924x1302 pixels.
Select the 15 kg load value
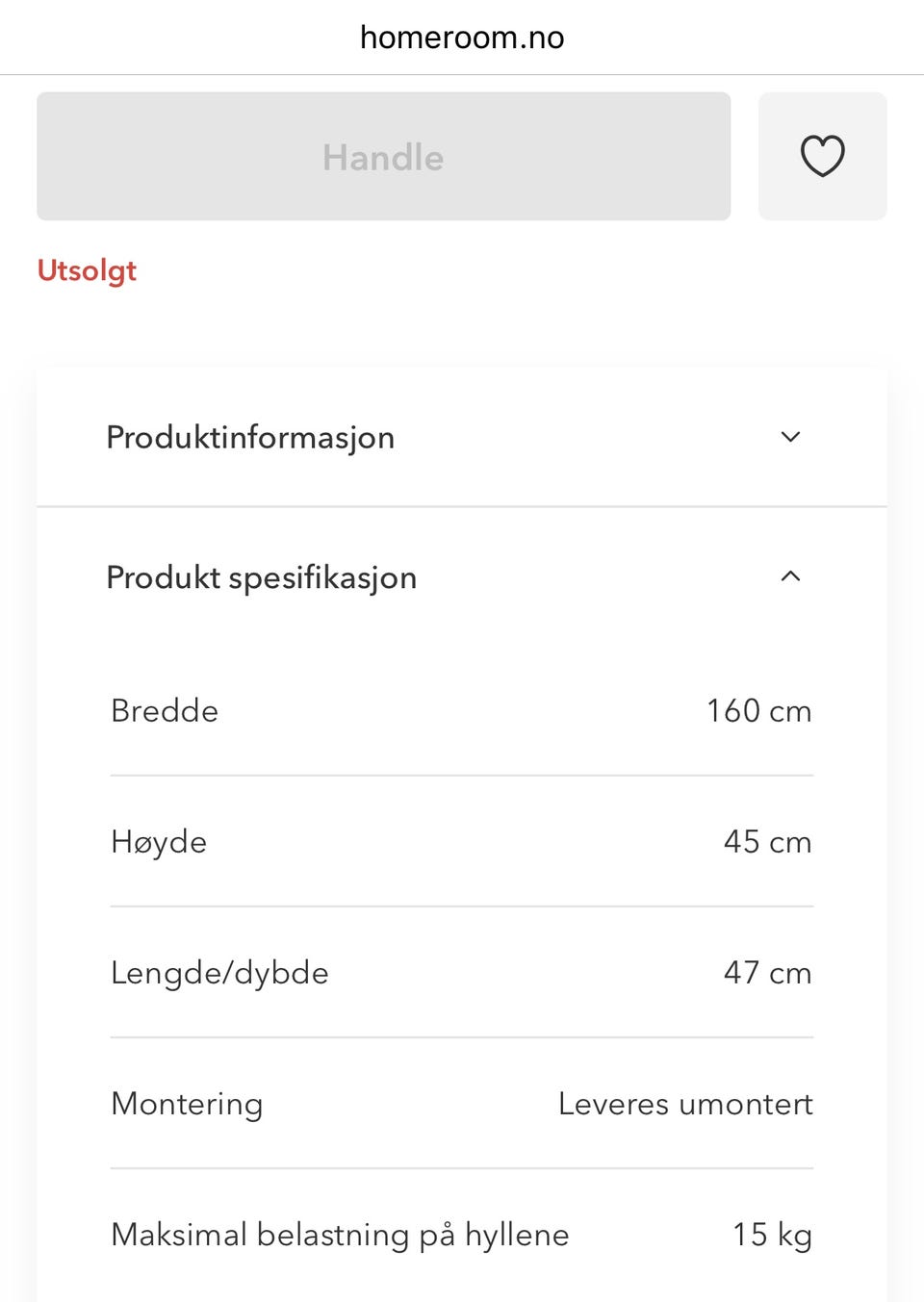pos(772,1235)
